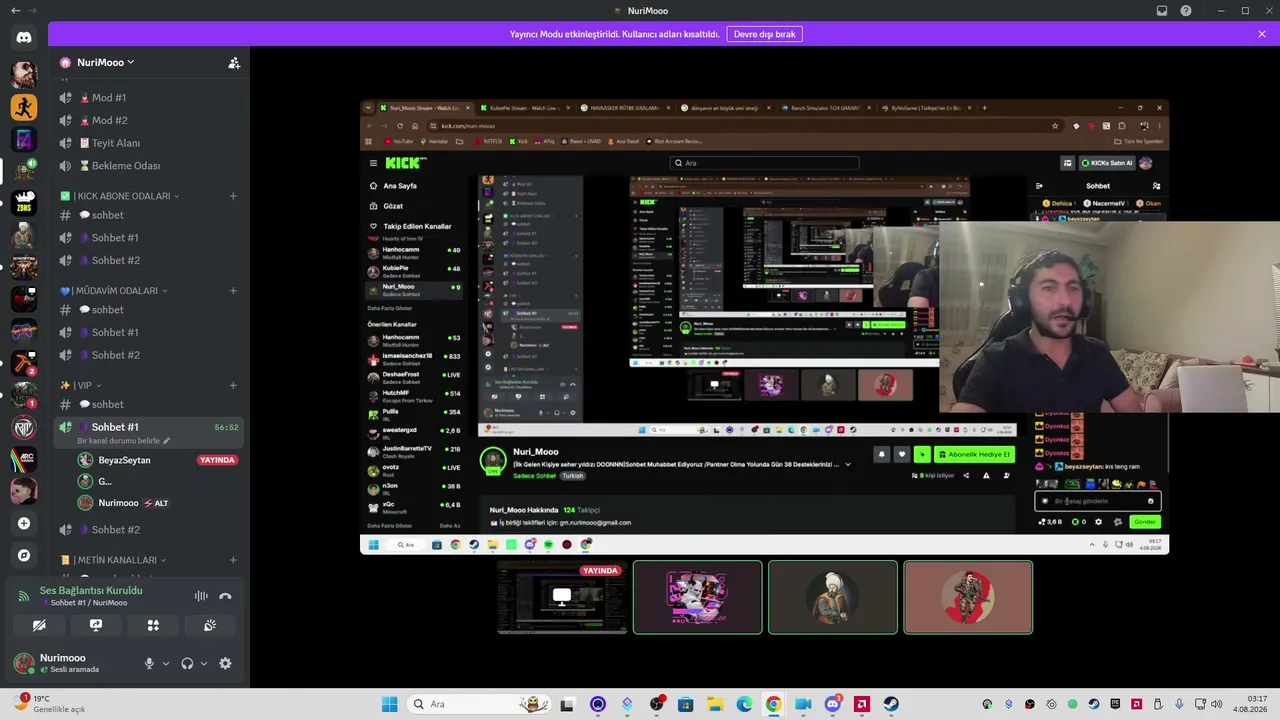Open Steam from the taskbar
The image size is (1280, 720).
[x=890, y=704]
